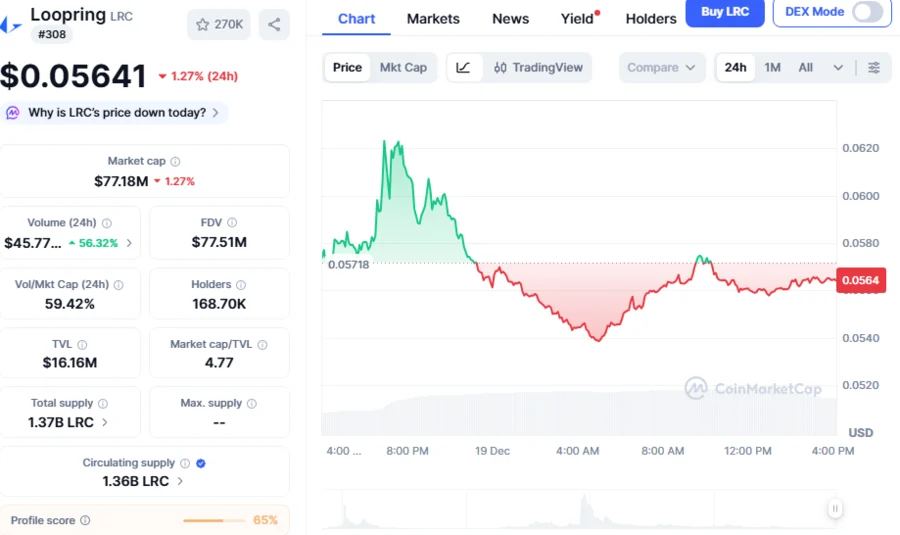Click the chart range slider handle
Screen dimensions: 900x535
835,509
